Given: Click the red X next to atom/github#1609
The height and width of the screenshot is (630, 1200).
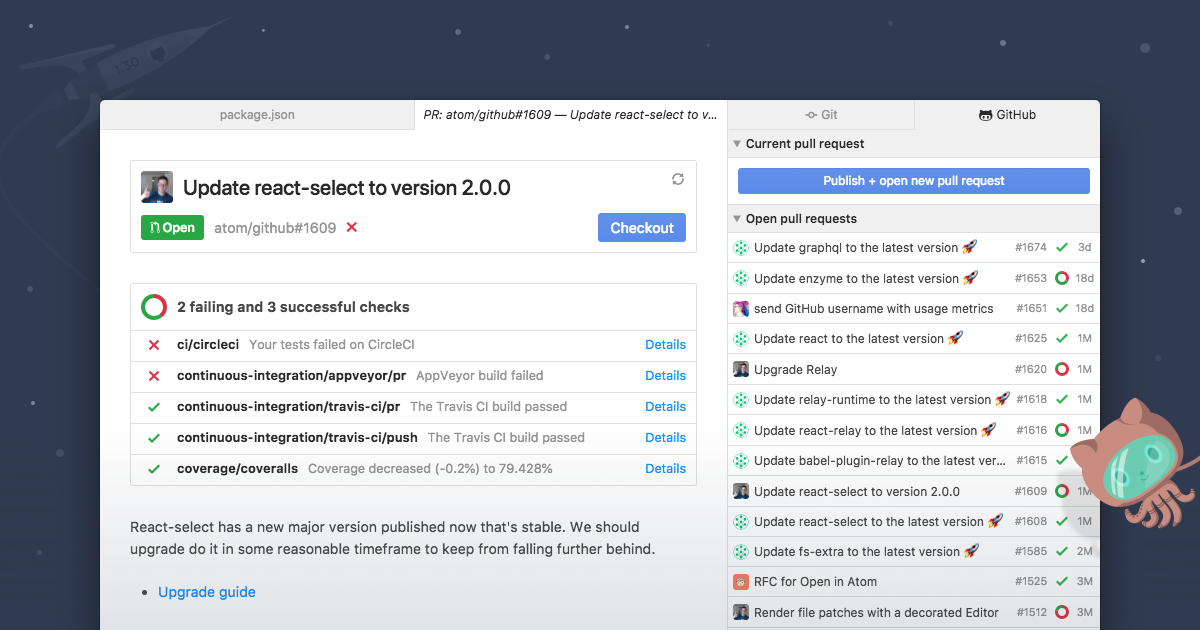Looking at the screenshot, I should [351, 227].
